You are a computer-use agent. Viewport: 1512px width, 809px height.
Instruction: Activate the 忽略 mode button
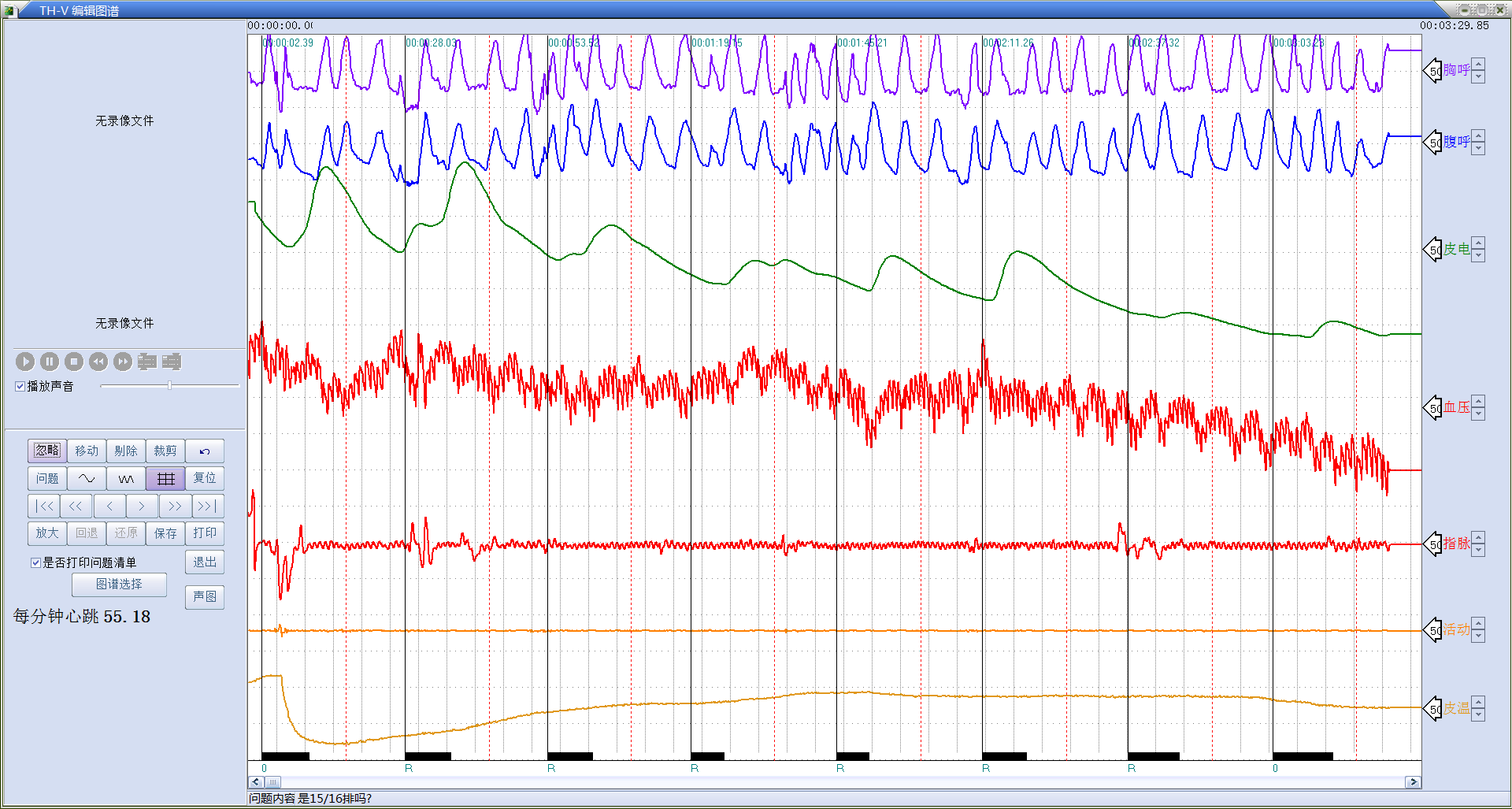tap(47, 451)
